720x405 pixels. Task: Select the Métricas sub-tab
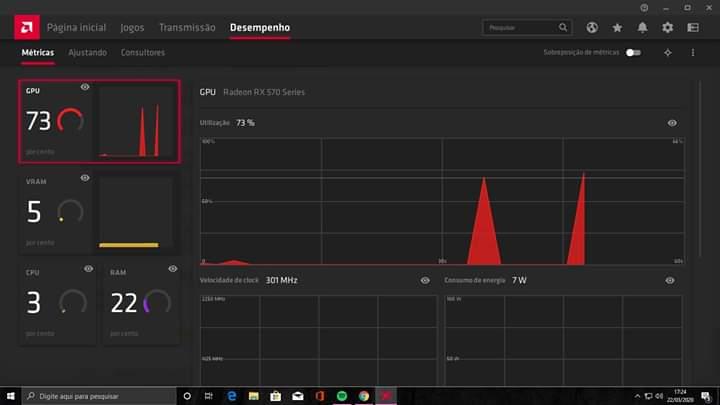[x=38, y=53]
